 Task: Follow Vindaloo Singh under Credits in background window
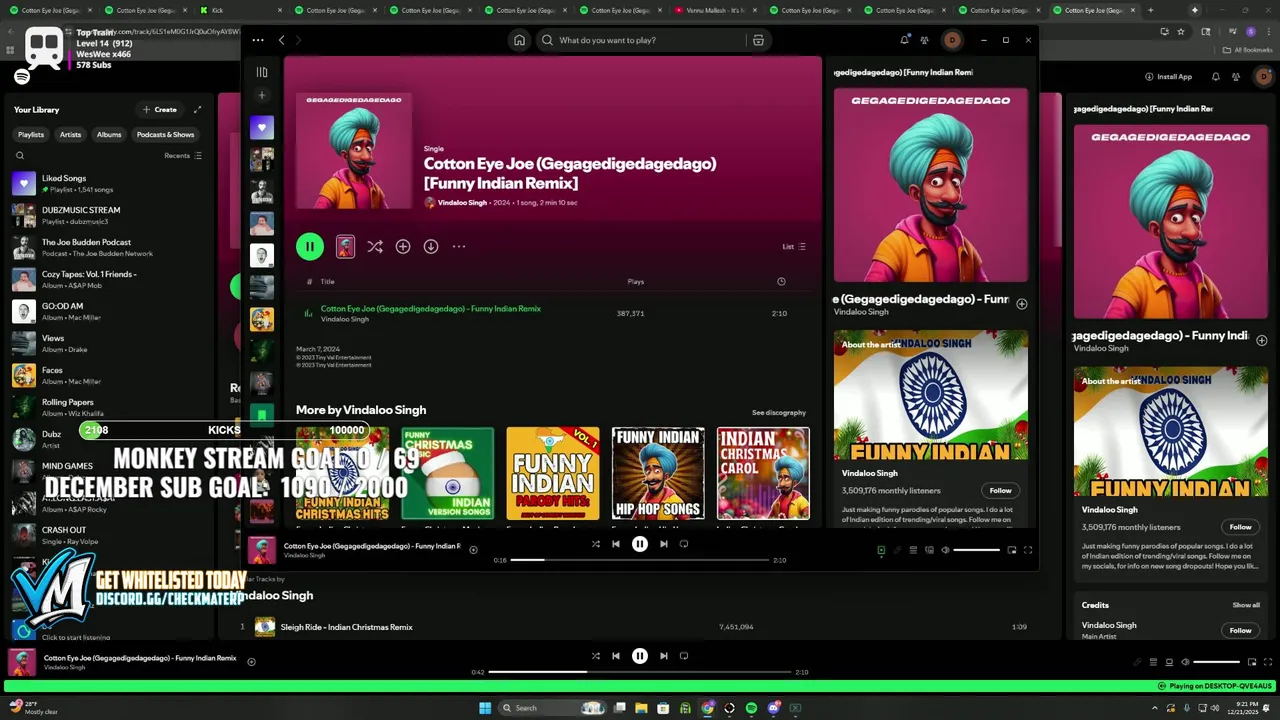point(1240,630)
